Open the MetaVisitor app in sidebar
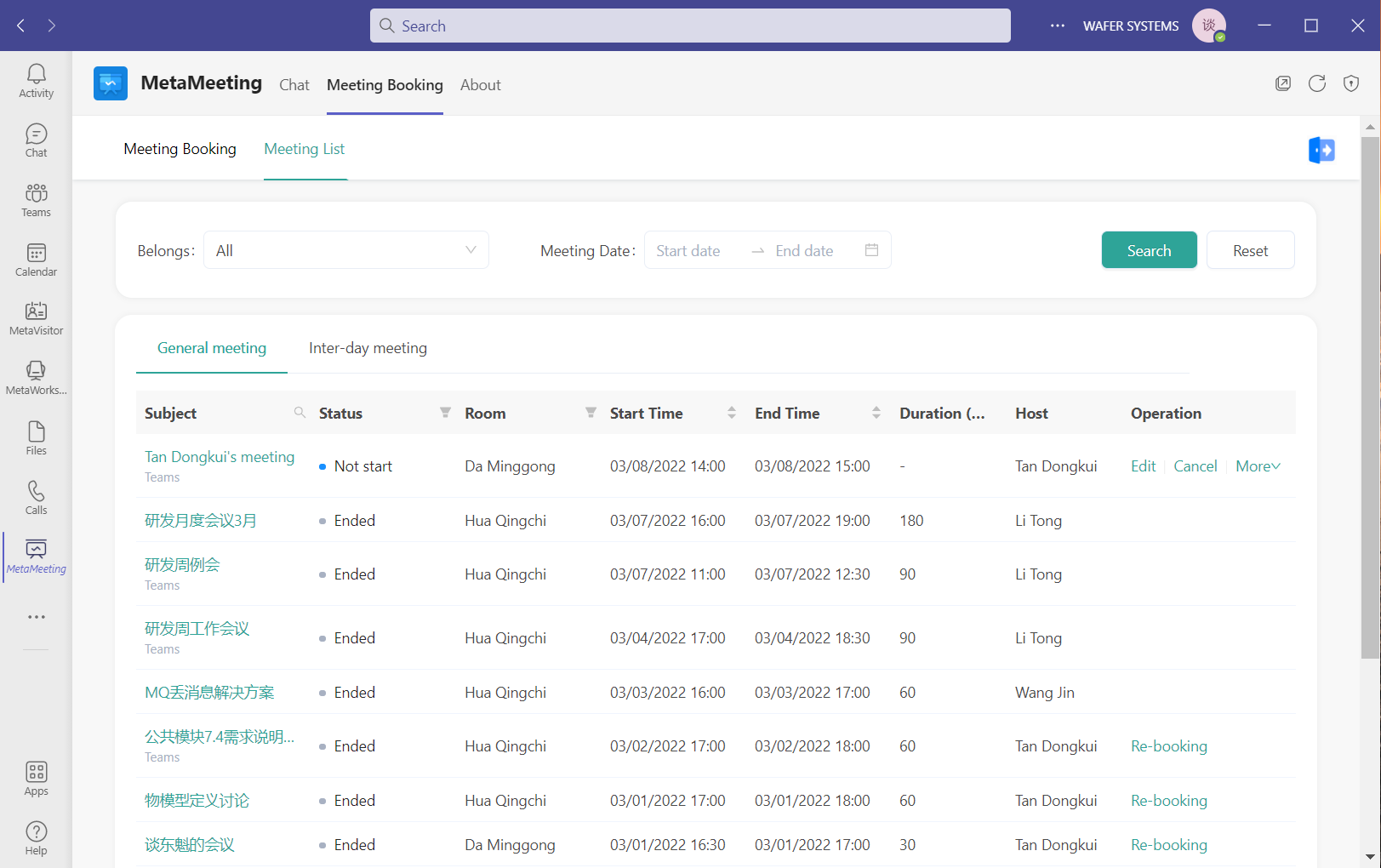 point(36,319)
